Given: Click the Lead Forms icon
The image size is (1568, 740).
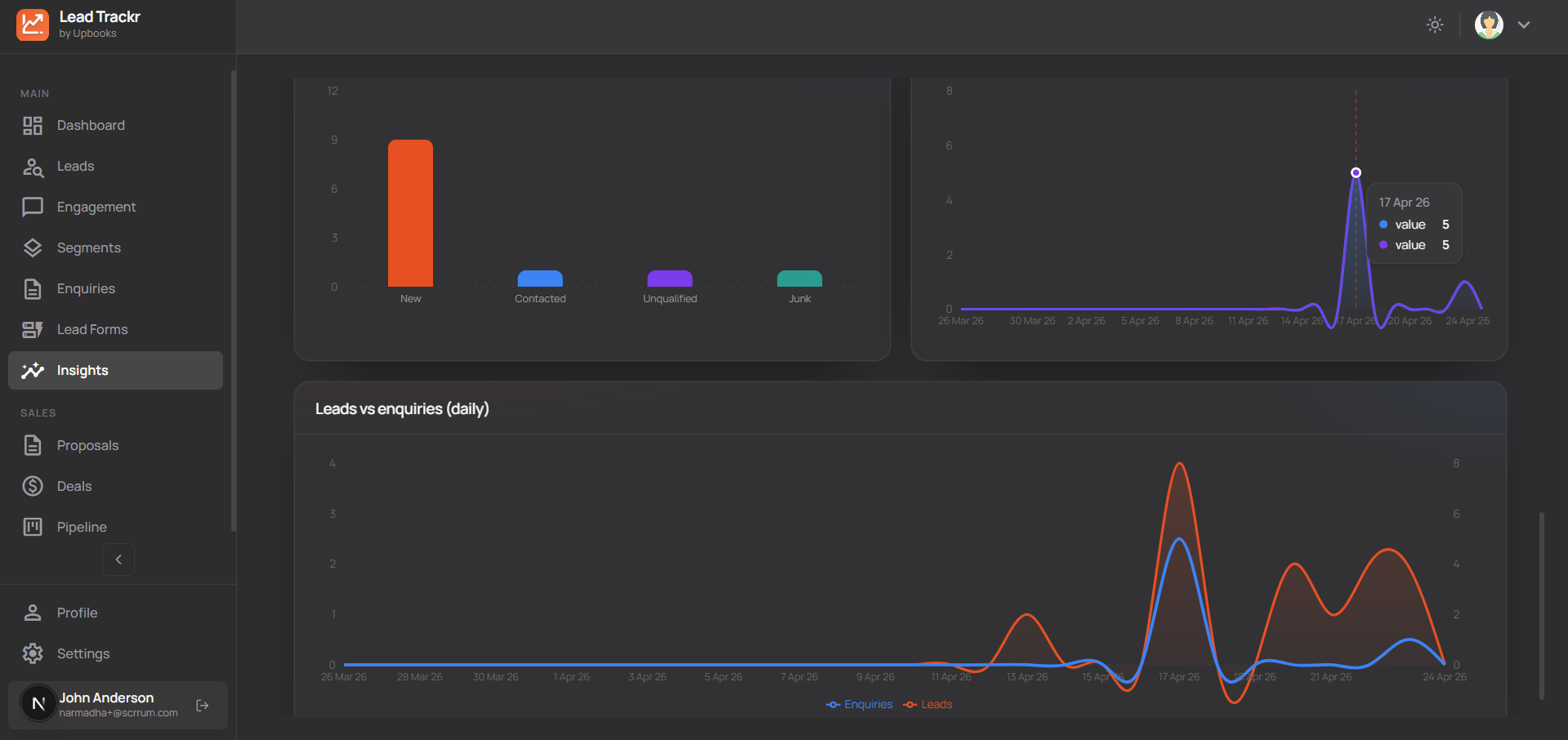Looking at the screenshot, I should click(33, 329).
